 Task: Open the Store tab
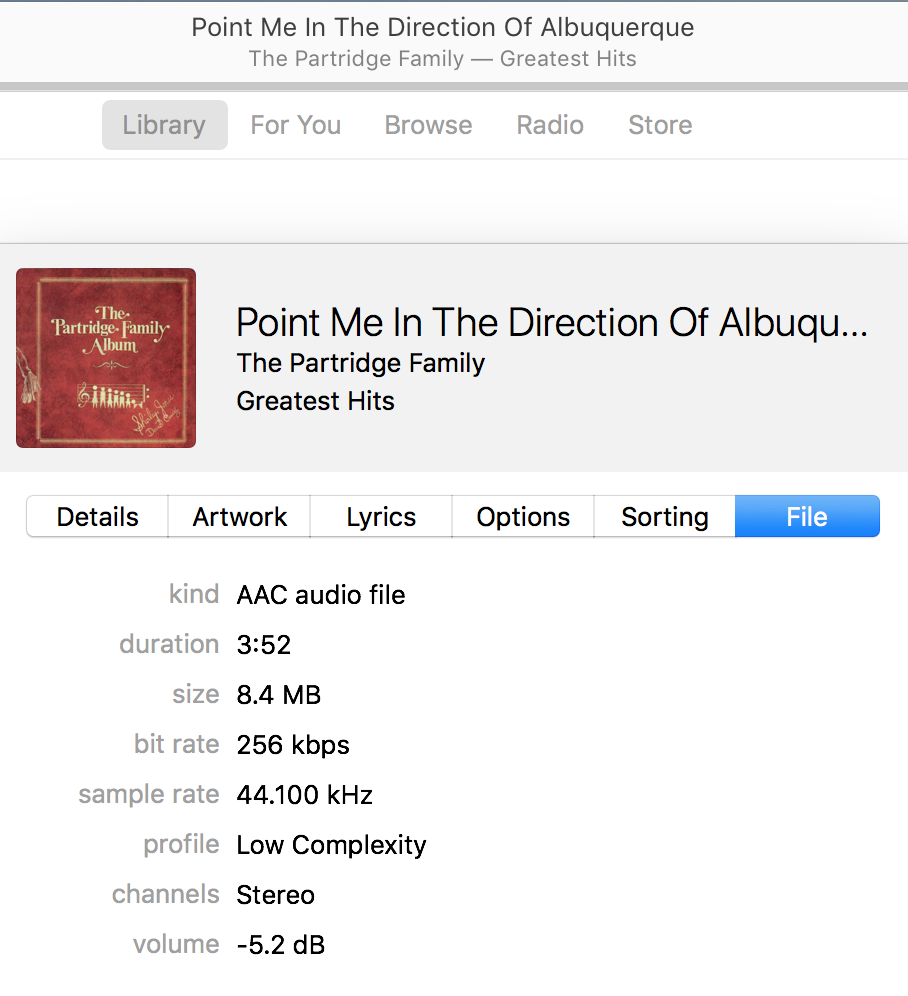point(660,125)
